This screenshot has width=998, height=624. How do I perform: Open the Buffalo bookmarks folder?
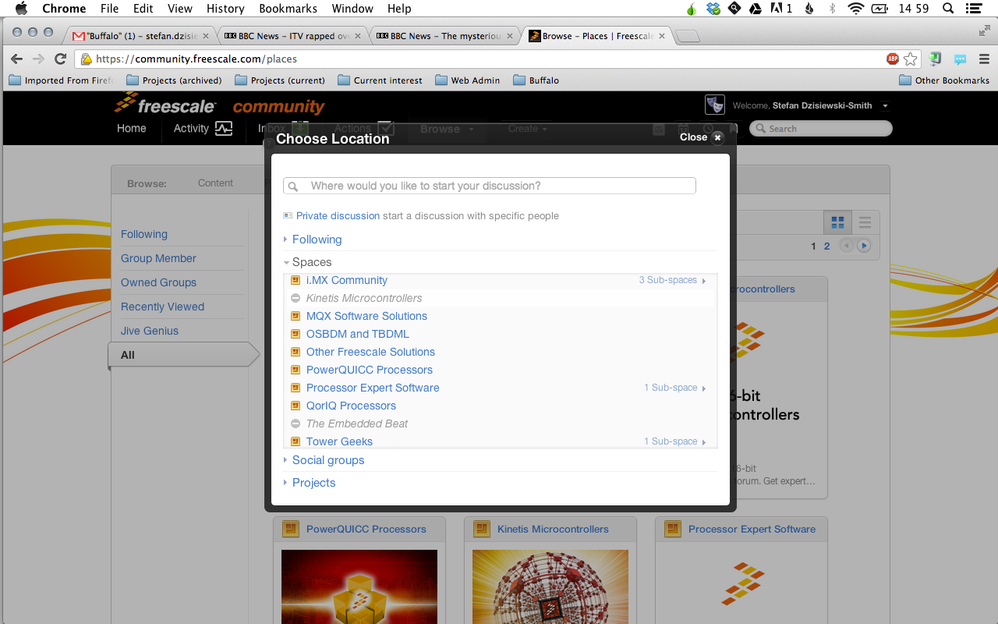[536, 80]
